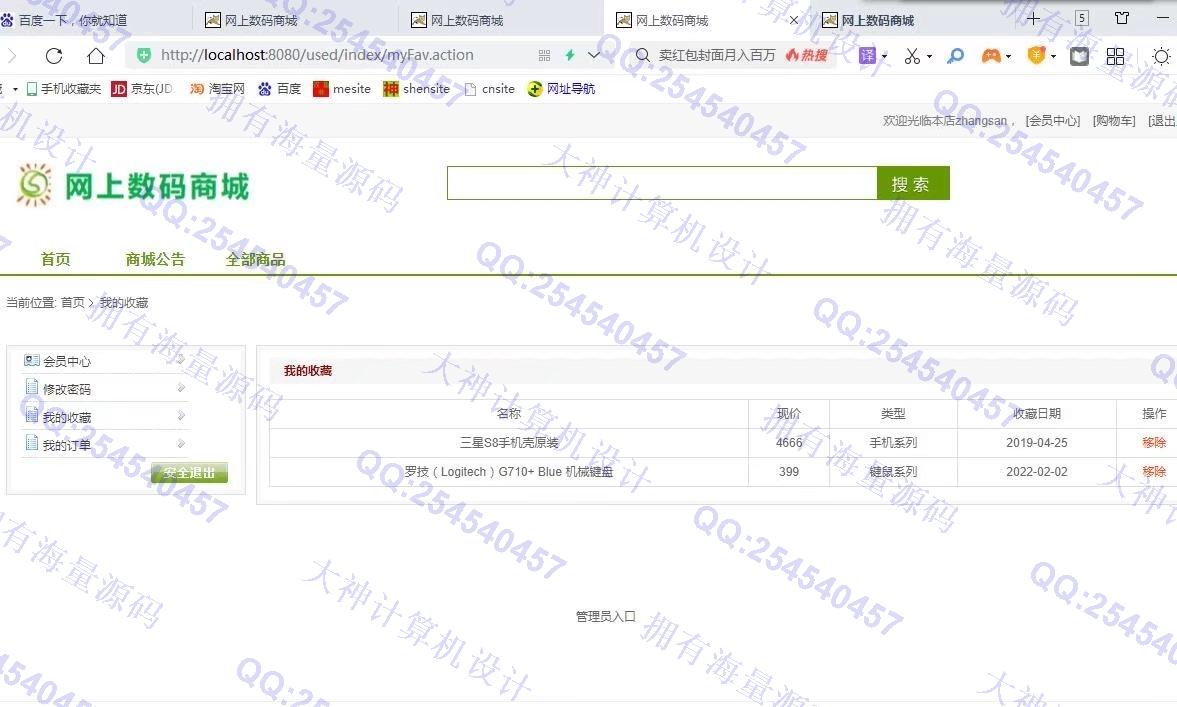
Task: Expand the translate extension dropdown arrow
Action: 884,56
